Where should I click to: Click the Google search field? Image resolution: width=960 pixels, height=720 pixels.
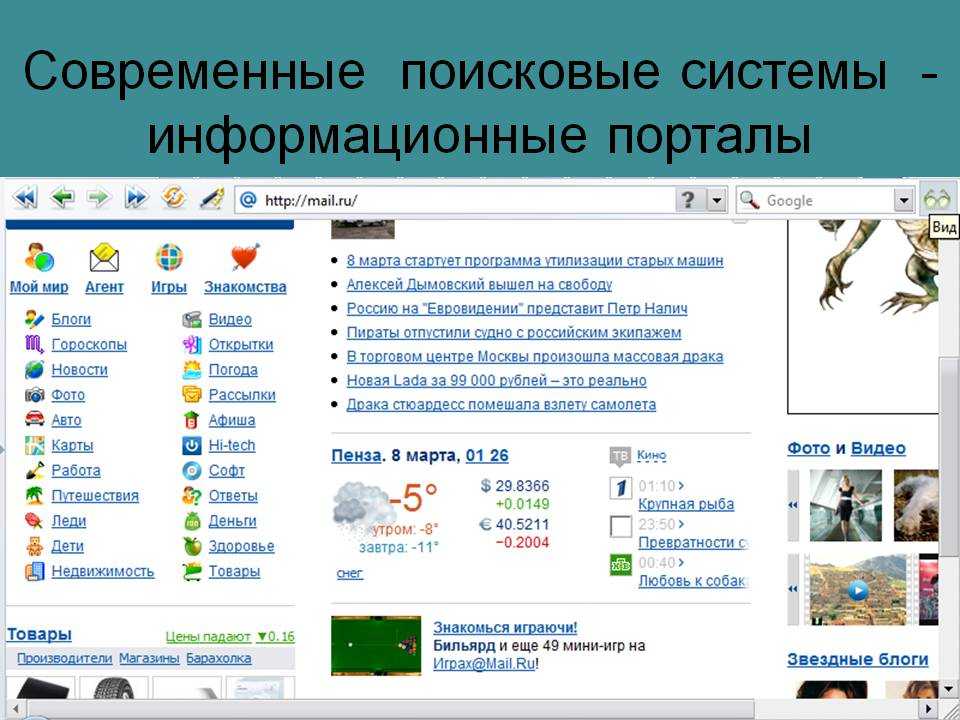827,200
